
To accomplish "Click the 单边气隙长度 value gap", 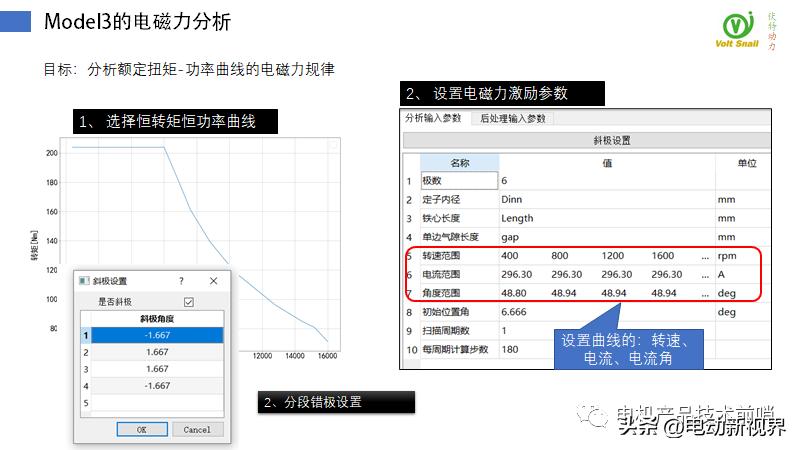I will [510, 237].
